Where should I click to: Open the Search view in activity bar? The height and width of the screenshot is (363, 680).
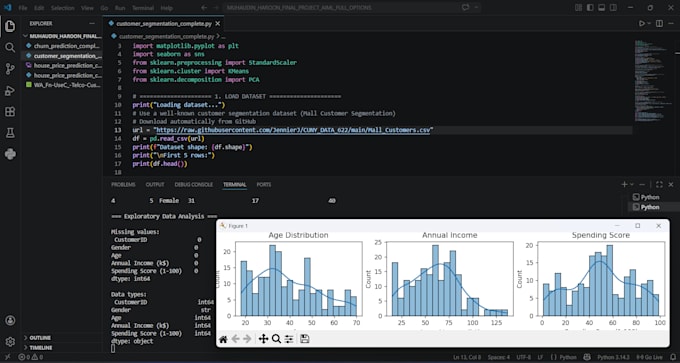tap(10, 47)
